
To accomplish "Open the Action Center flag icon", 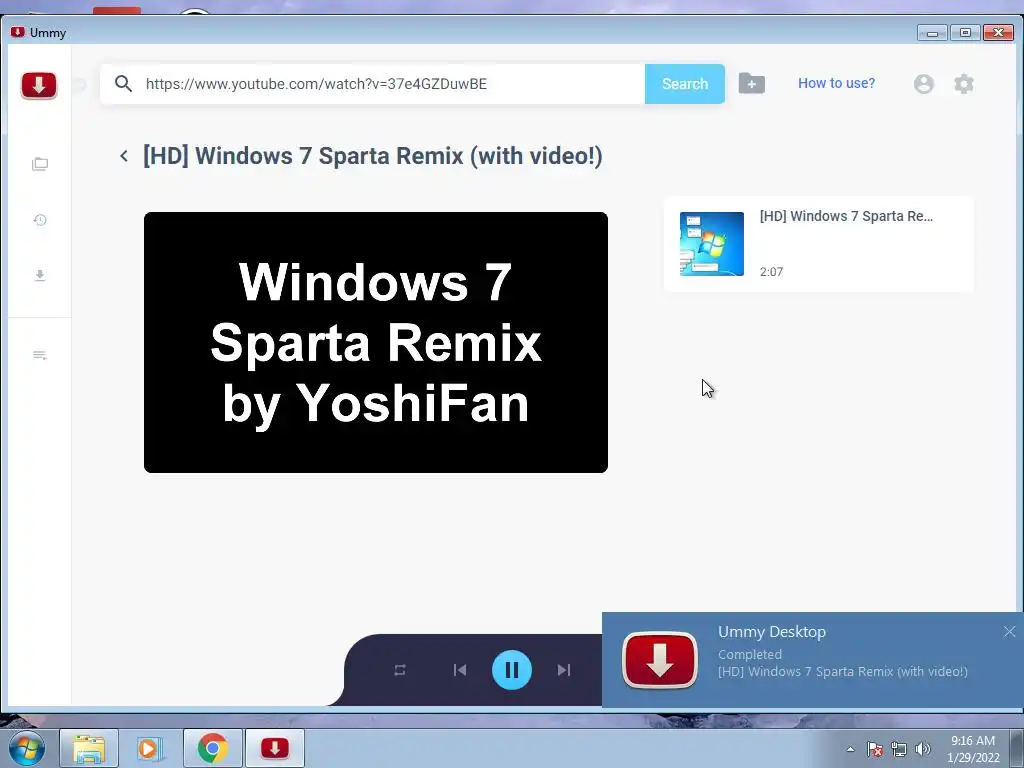I will pyautogui.click(x=875, y=750).
